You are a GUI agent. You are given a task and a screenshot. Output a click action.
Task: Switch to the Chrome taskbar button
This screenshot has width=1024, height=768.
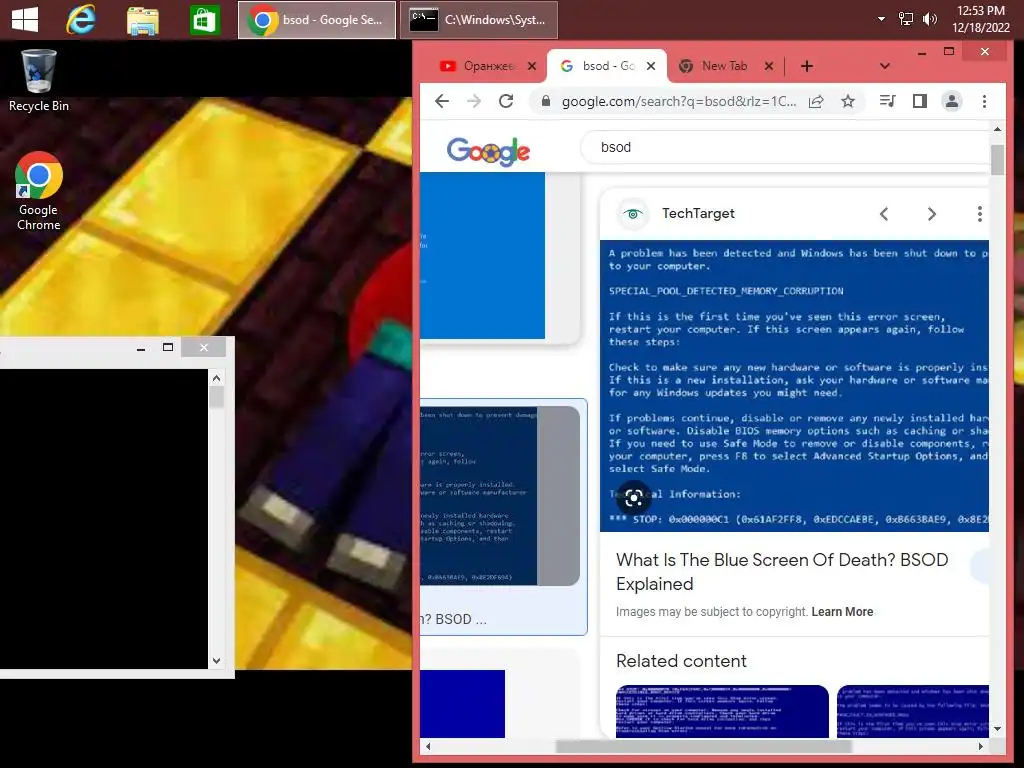317,20
